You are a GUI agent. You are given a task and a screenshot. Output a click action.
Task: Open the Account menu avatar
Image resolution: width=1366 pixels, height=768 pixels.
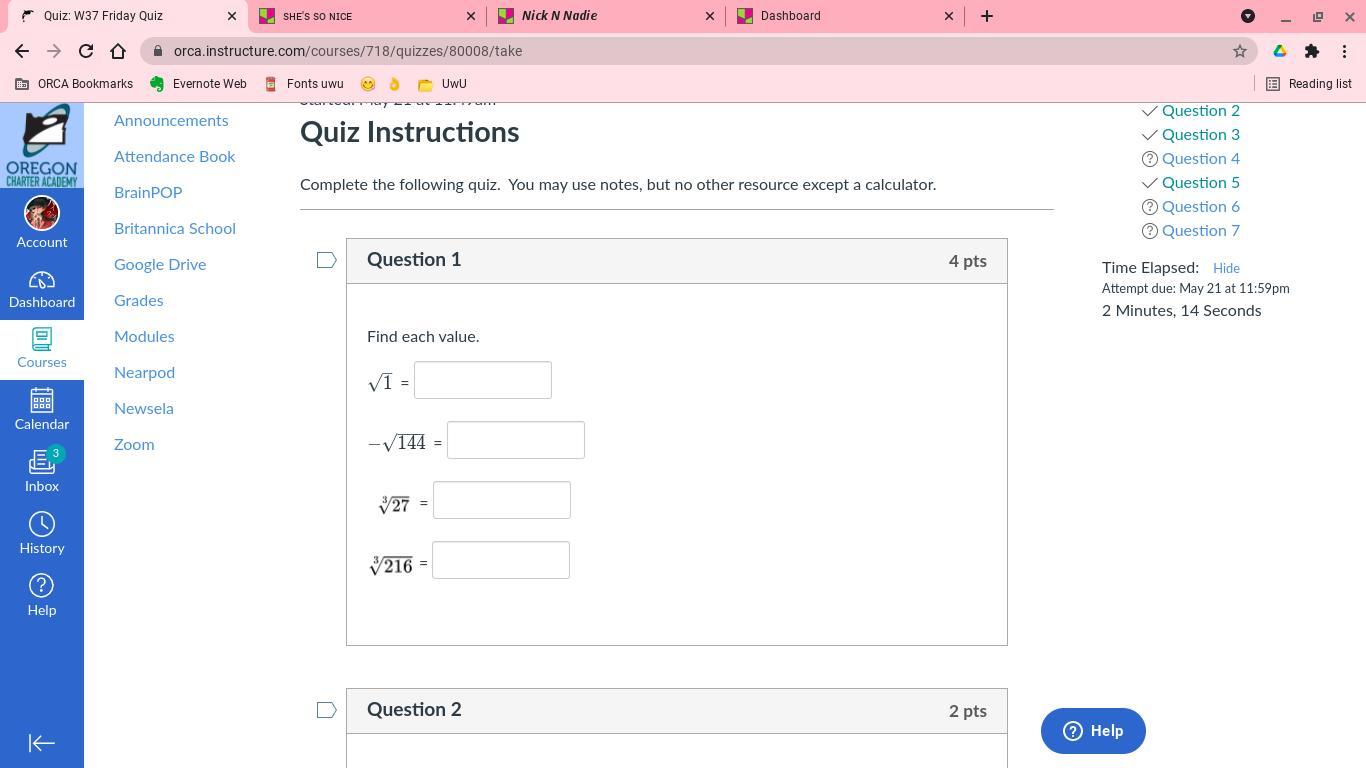(42, 222)
